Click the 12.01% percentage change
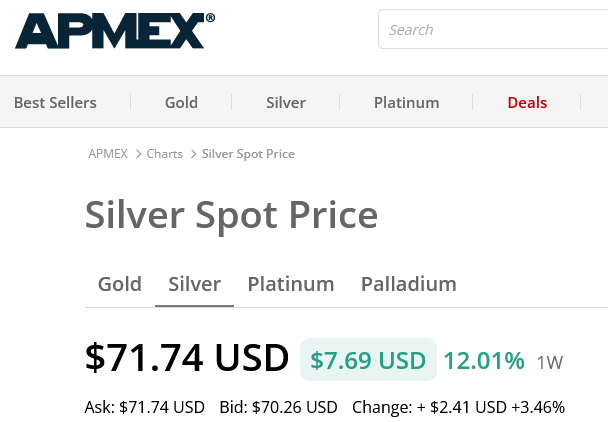 point(484,360)
